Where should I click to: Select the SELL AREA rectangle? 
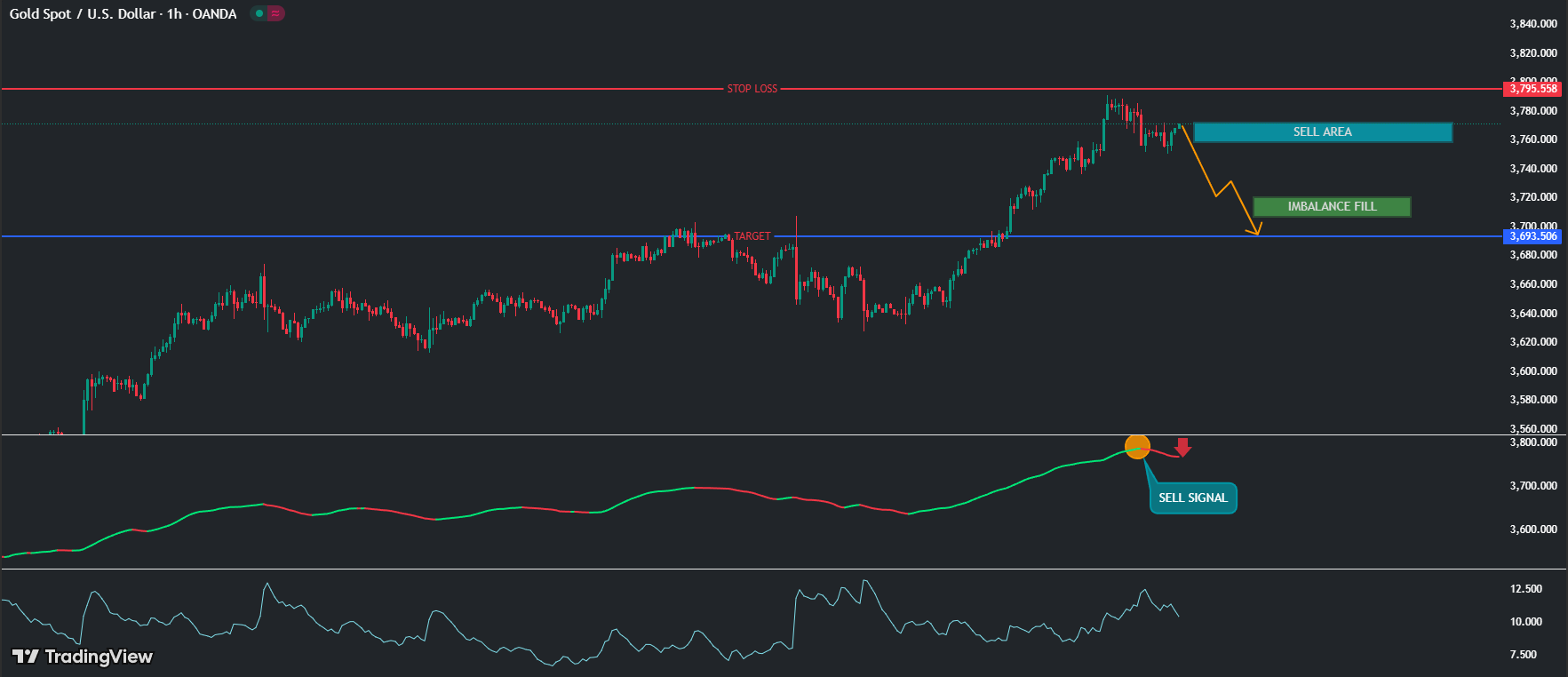click(x=1323, y=132)
